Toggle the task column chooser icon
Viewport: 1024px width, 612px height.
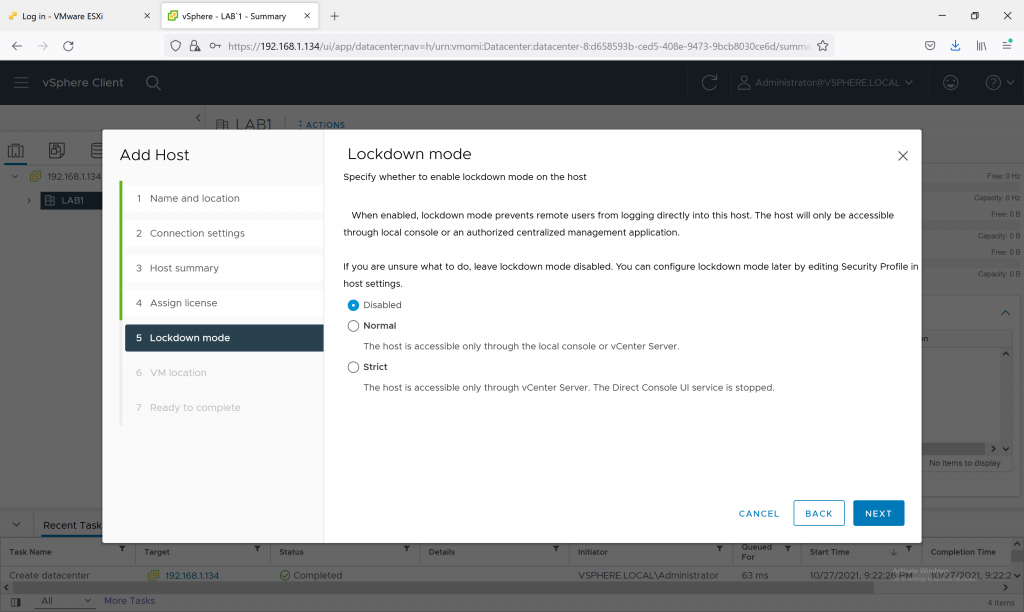click(16, 602)
